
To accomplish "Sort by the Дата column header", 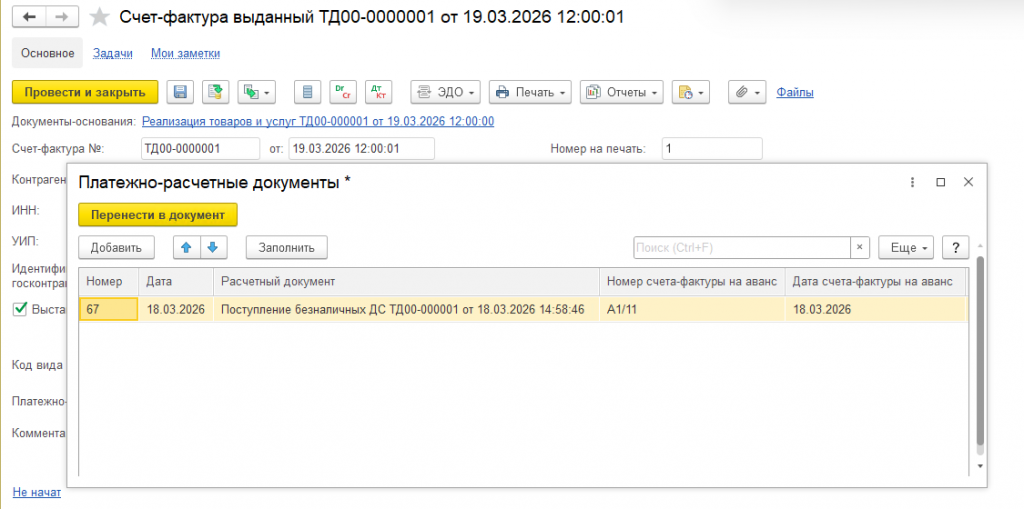I will (176, 281).
